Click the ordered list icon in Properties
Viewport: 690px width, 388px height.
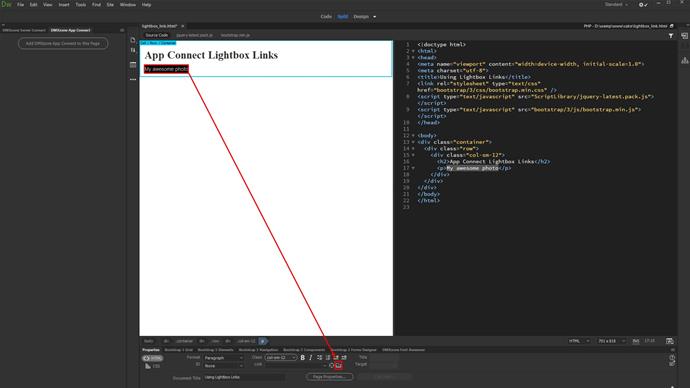click(328, 358)
